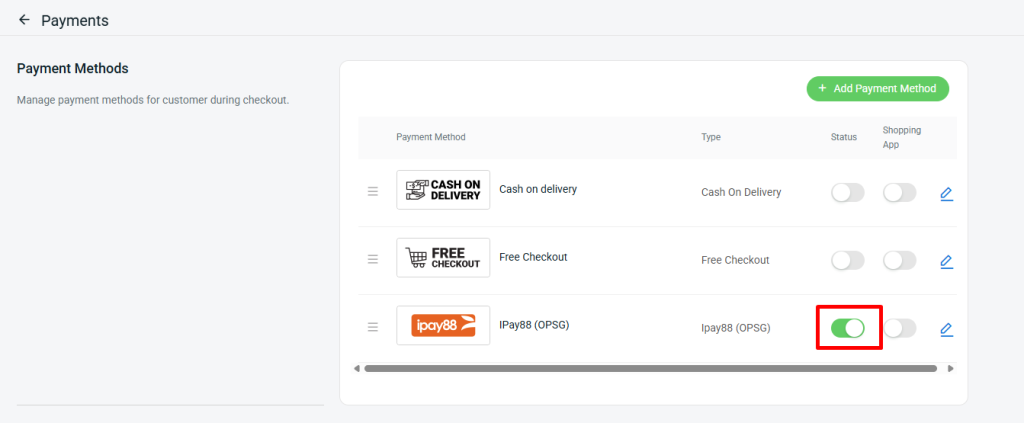Enable Cash on delivery status toggle
Screen dimensions: 1024x423
[x=848, y=193]
